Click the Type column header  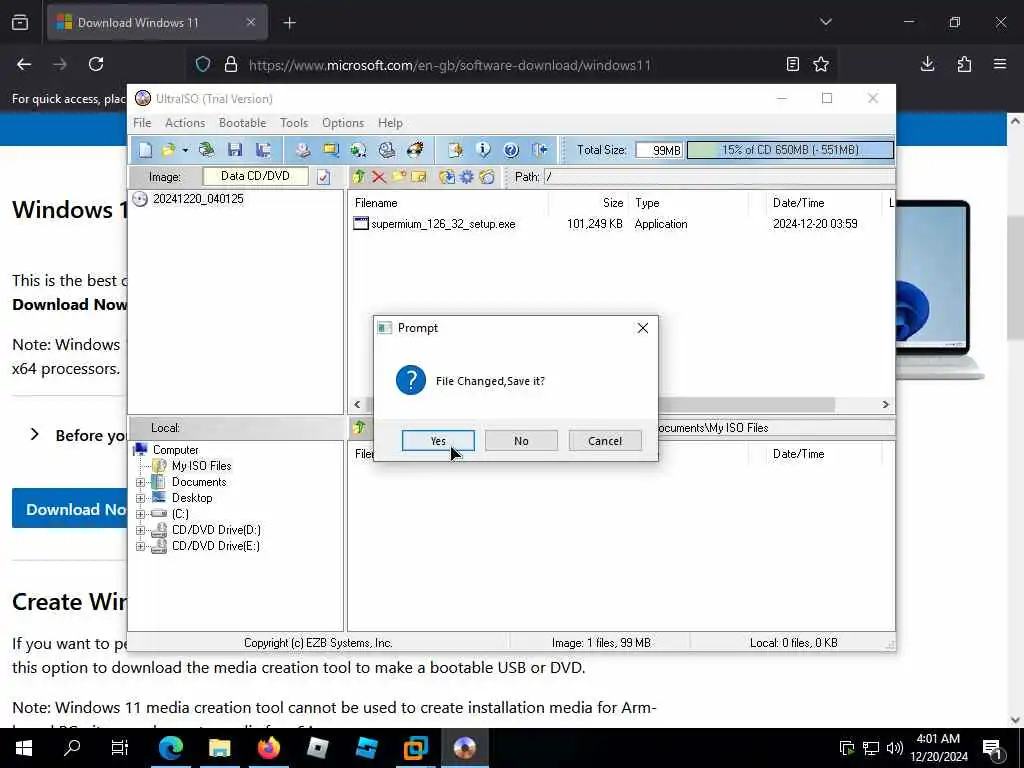(688, 203)
